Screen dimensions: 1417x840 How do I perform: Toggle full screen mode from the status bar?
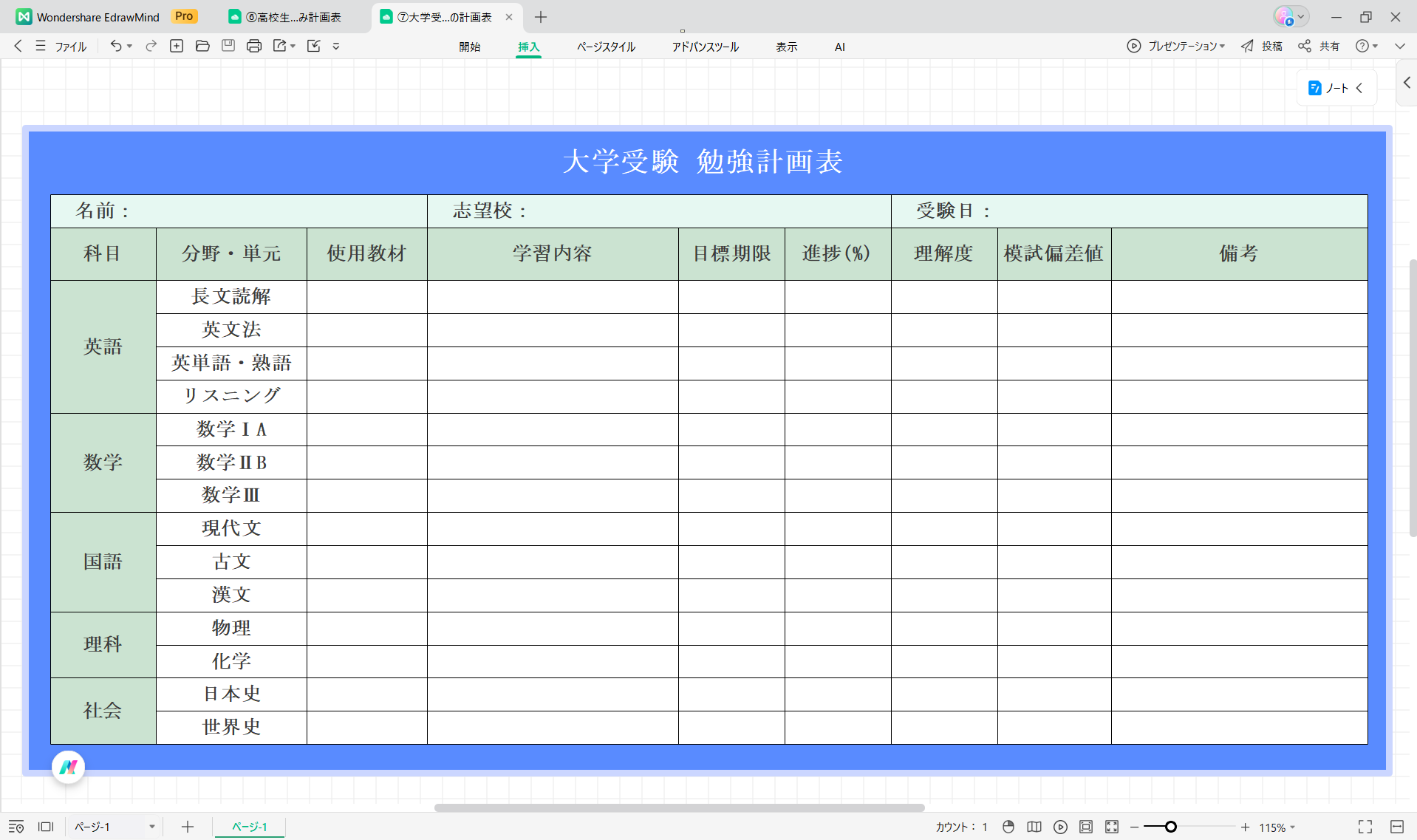(x=1364, y=827)
